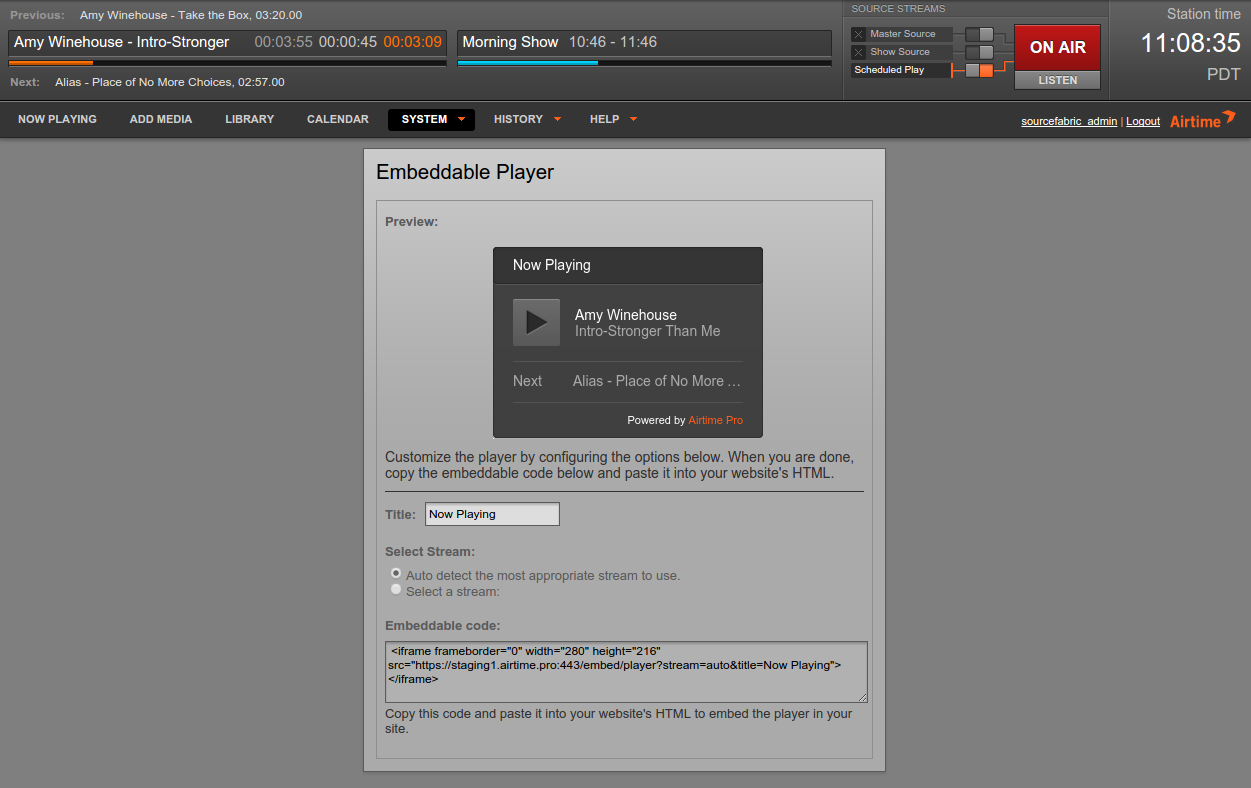The height and width of the screenshot is (788, 1251).
Task: Click the ON AIR indicator
Action: coord(1057,47)
